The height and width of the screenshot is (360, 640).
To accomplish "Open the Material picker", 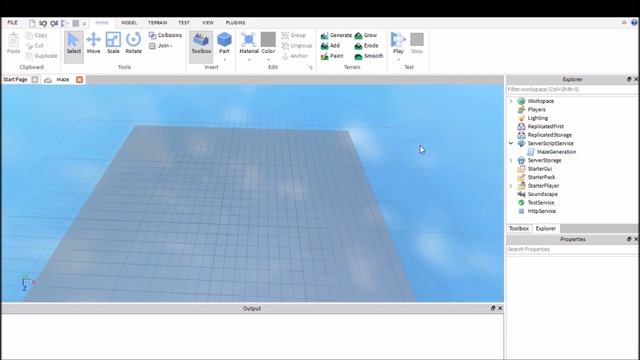I will click(x=249, y=43).
